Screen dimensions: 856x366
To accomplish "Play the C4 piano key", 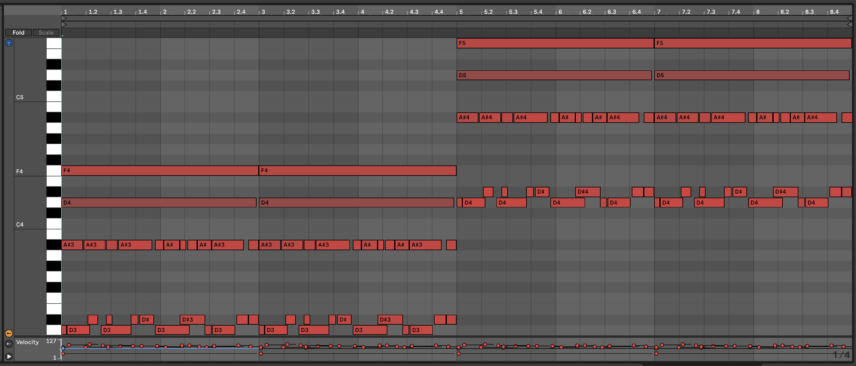I will pos(54,224).
